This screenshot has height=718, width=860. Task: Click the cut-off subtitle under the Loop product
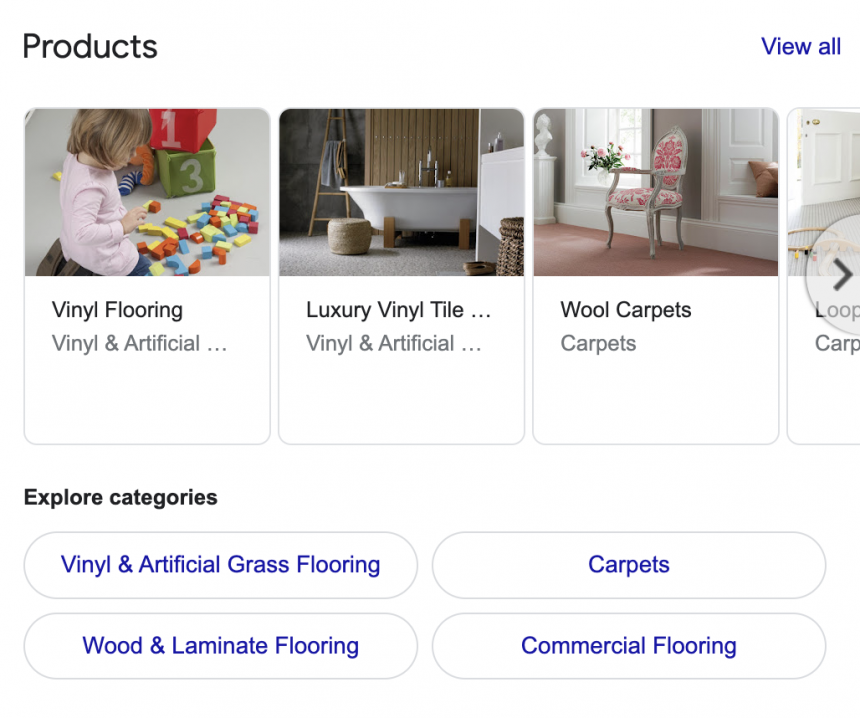tap(836, 344)
